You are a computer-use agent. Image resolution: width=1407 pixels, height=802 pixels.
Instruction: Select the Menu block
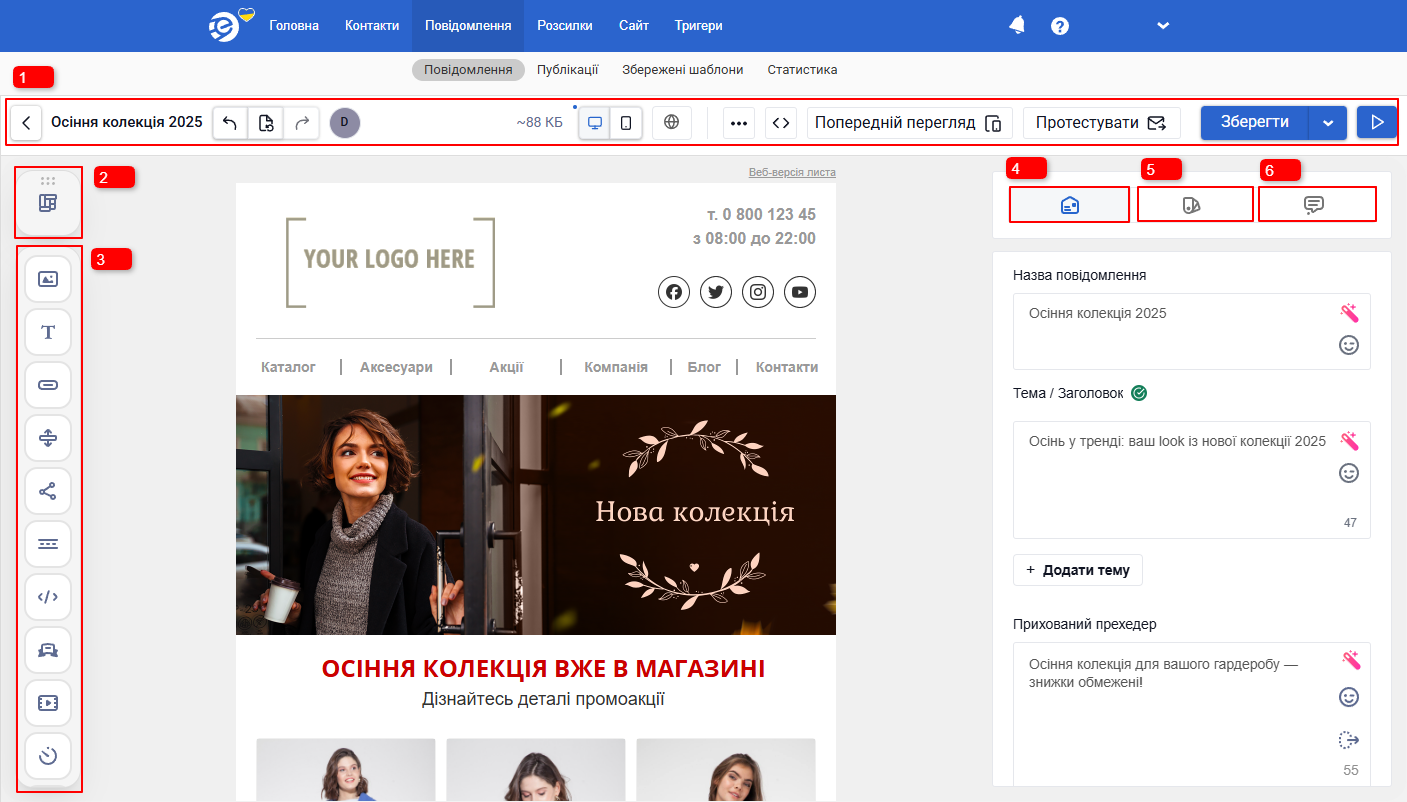48,544
